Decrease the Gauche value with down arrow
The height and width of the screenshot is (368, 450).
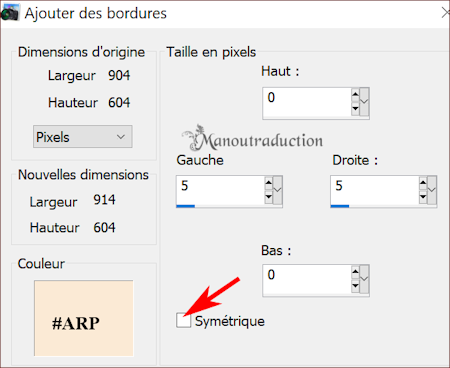(x=269, y=197)
